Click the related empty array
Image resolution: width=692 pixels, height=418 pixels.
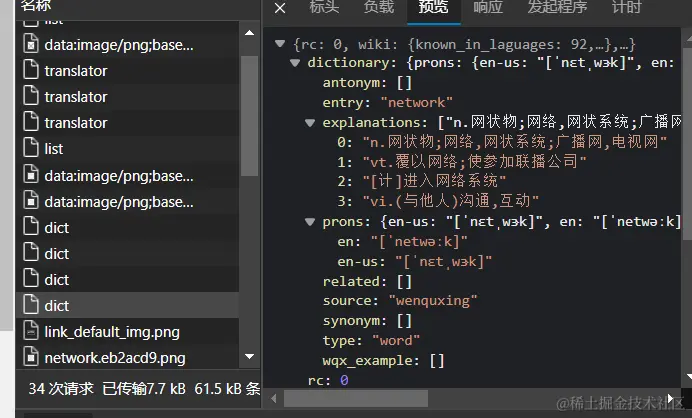[x=404, y=281]
